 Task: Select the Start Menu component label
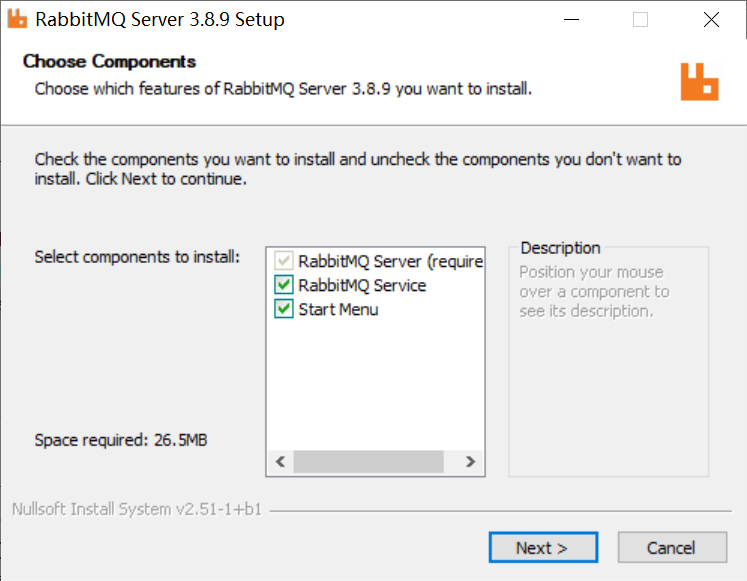338,310
